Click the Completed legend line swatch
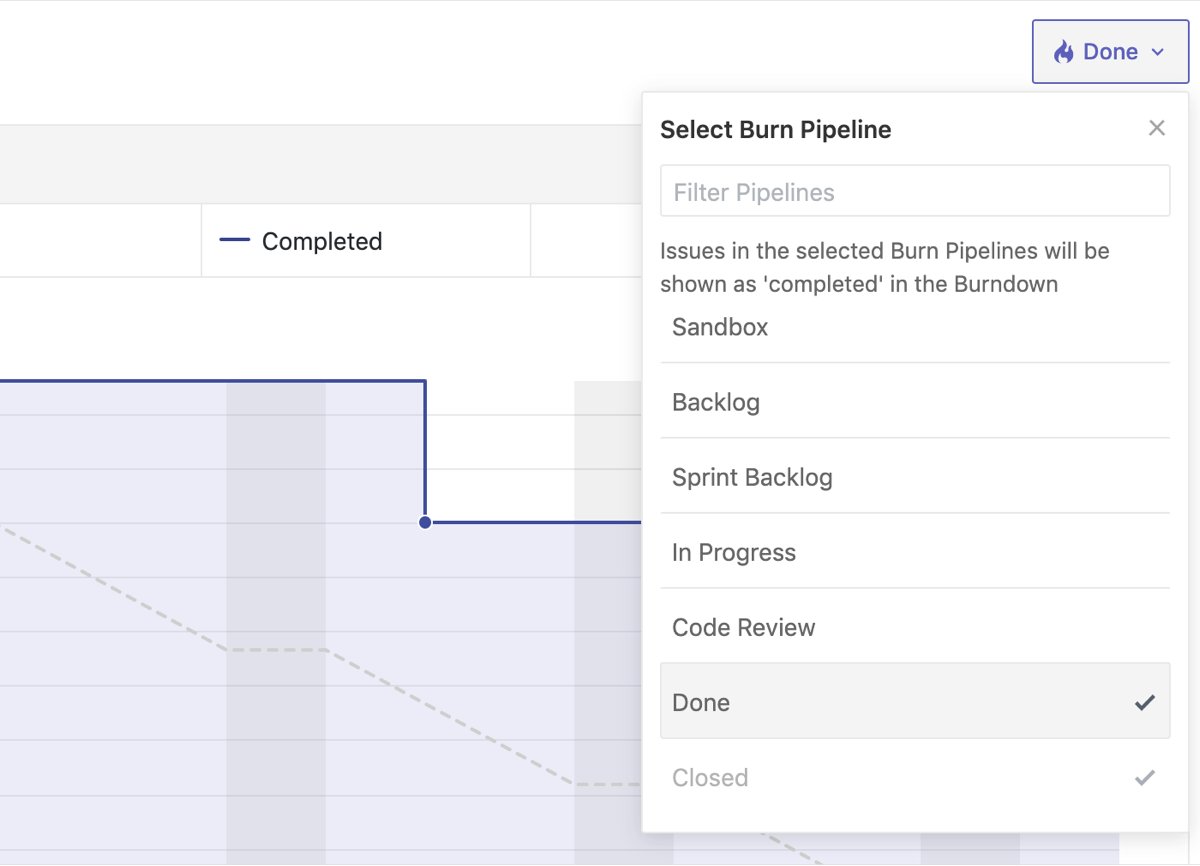The width and height of the screenshot is (1200, 866). coord(234,241)
